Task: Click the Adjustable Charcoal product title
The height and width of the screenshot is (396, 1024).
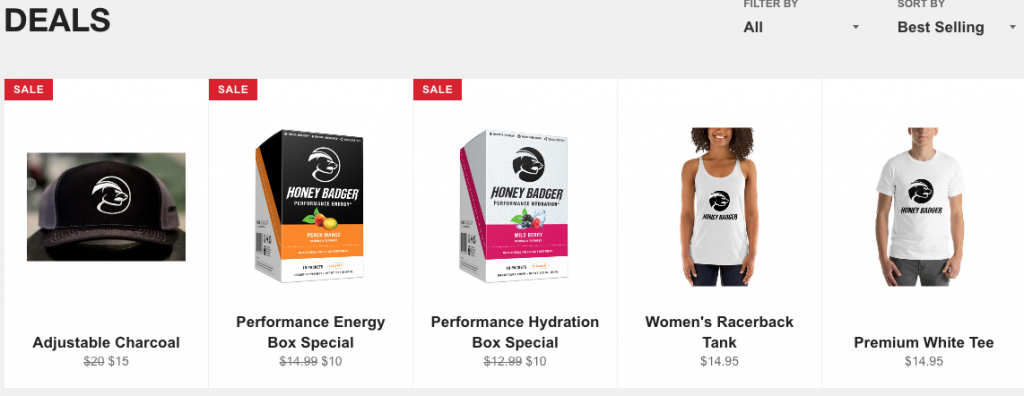Action: tap(106, 342)
